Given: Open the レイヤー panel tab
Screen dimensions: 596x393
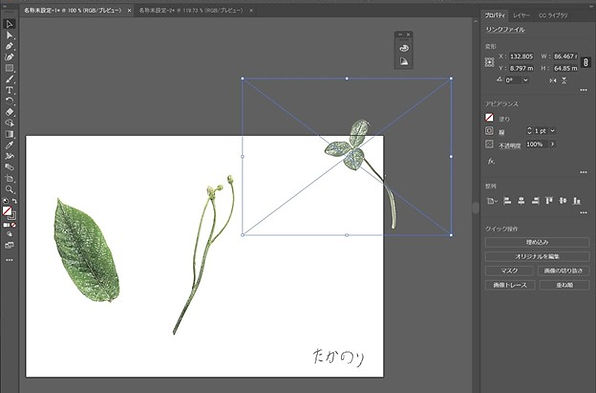Looking at the screenshot, I should click(521, 16).
